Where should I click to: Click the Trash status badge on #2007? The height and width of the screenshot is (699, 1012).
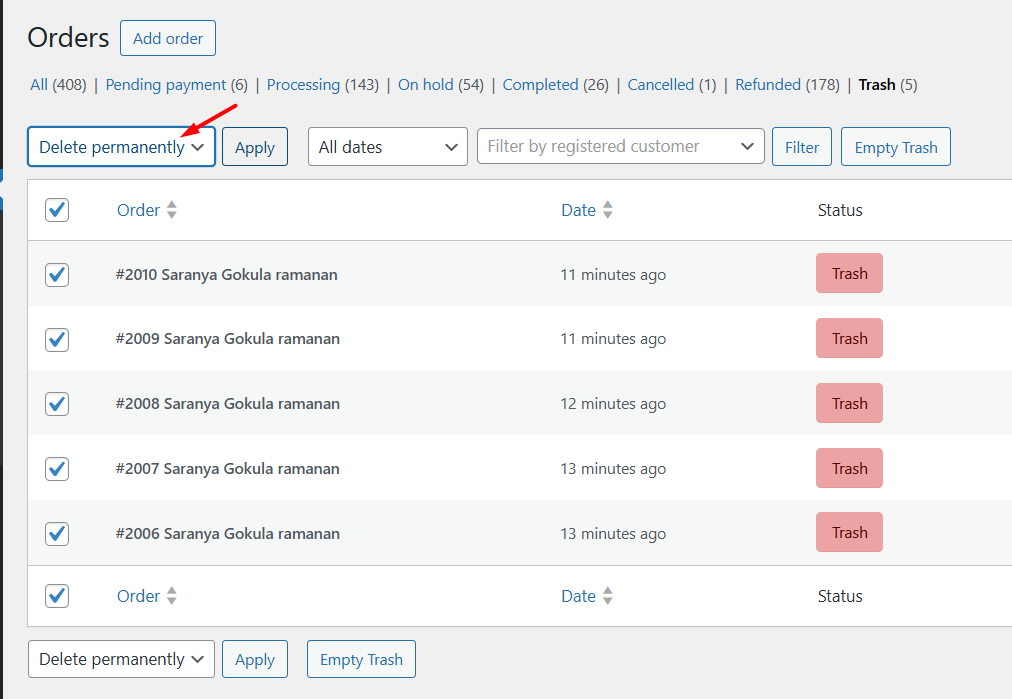849,468
